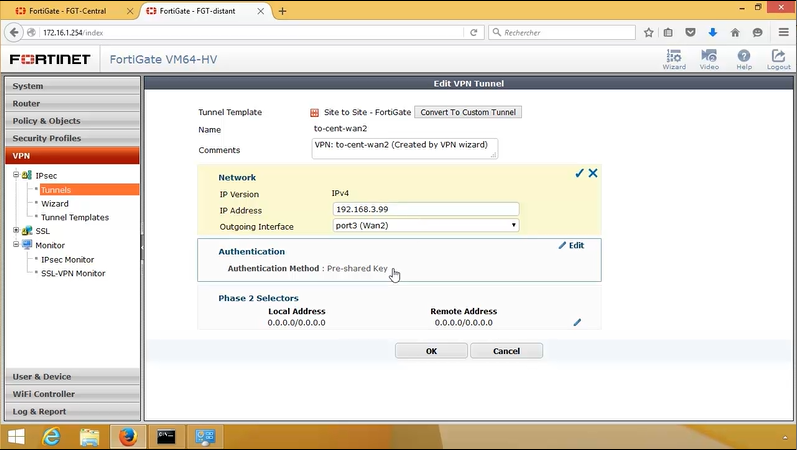Collapse the Monitor tree node
Image resolution: width=797 pixels, height=450 pixels.
(15, 245)
